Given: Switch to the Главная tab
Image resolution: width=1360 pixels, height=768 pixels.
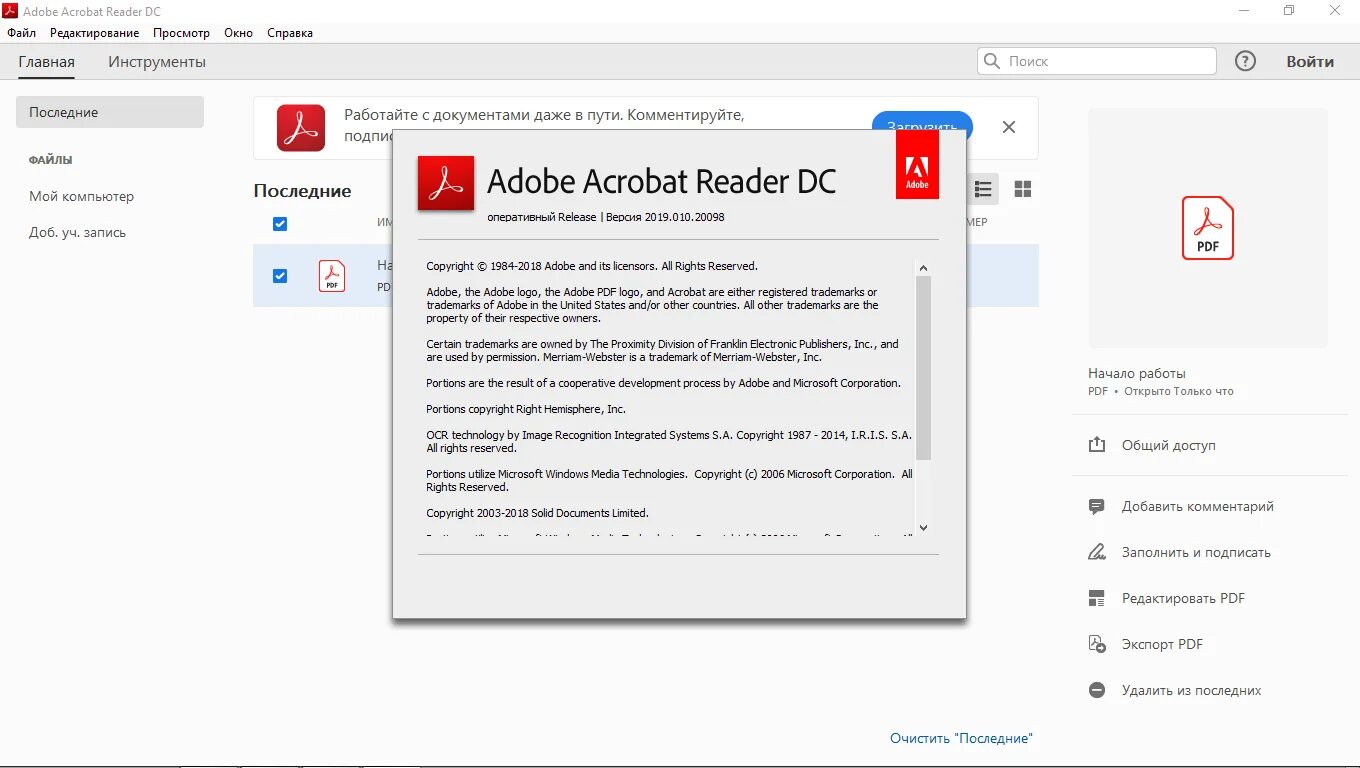Looking at the screenshot, I should click(46, 62).
